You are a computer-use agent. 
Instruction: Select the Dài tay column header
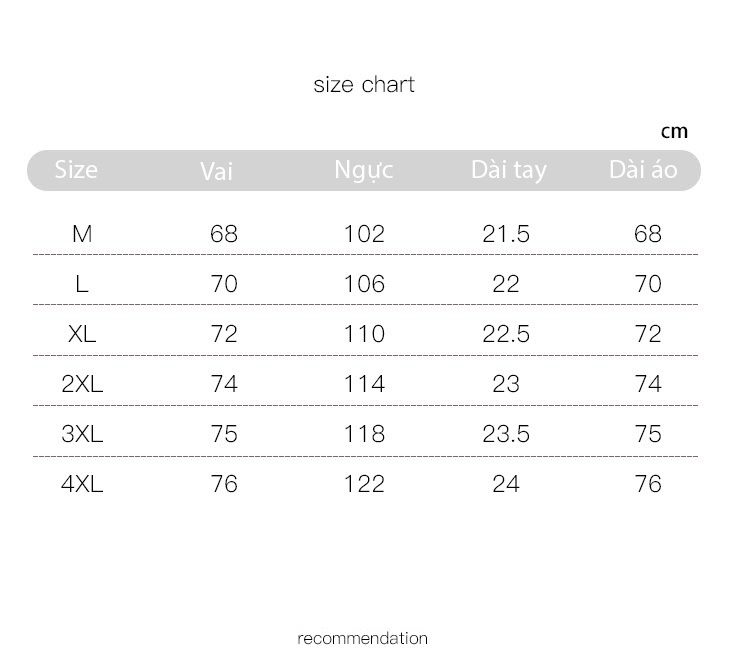(509, 170)
